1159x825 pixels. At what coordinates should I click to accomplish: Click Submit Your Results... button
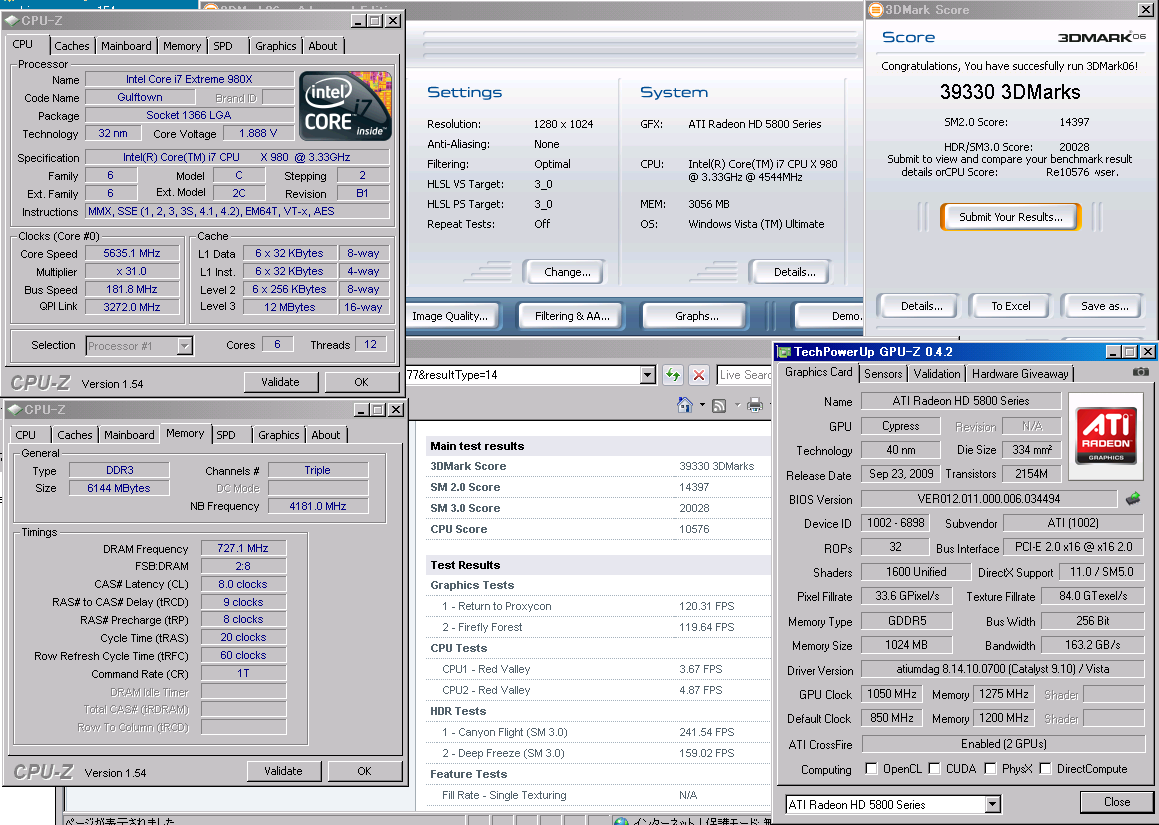coord(1010,217)
